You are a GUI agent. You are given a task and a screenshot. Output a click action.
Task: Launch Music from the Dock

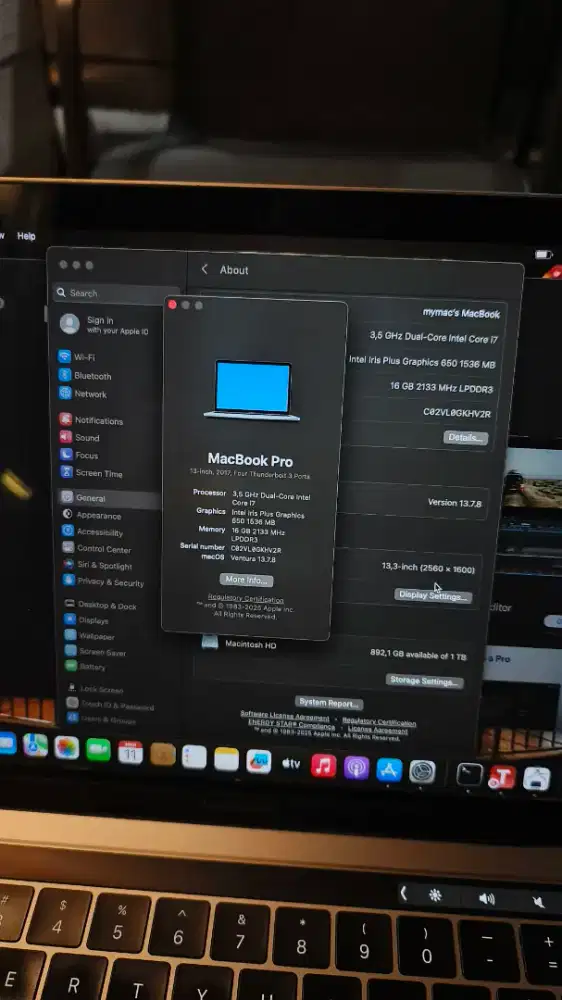323,765
